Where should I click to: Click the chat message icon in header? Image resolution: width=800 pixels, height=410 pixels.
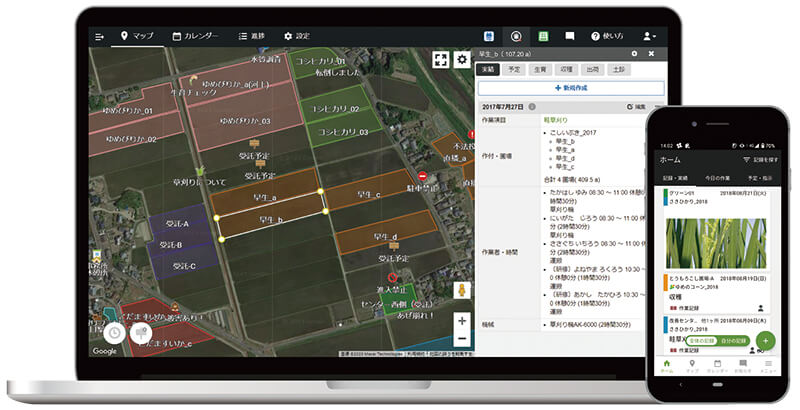(x=570, y=36)
